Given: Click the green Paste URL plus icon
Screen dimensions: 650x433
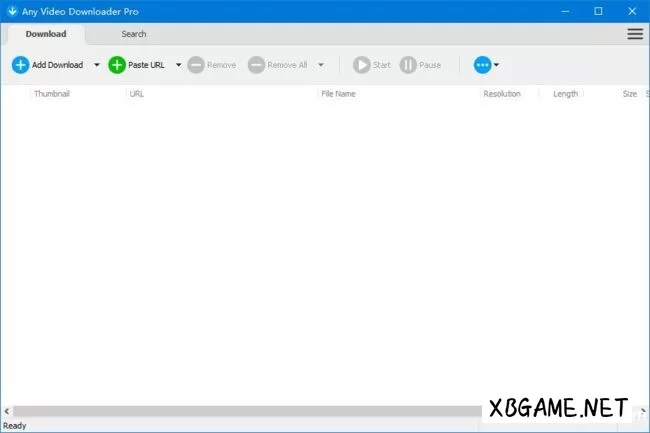Looking at the screenshot, I should 117,65.
